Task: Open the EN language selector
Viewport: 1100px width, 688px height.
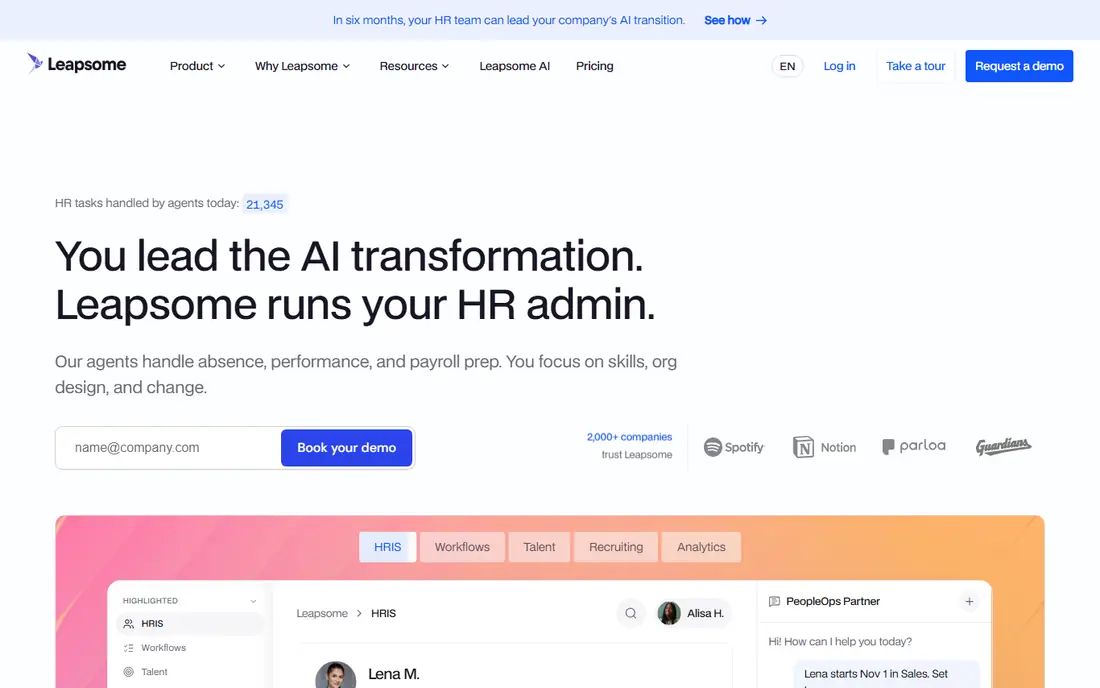Action: tap(787, 66)
